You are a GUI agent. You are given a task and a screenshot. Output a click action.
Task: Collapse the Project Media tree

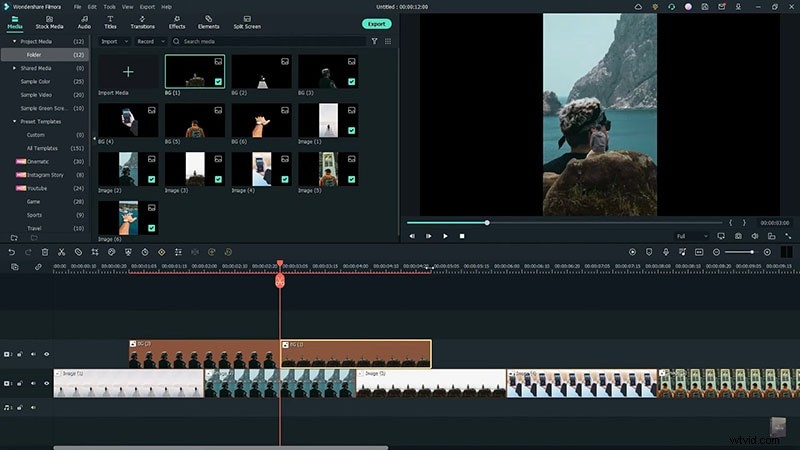click(14, 41)
